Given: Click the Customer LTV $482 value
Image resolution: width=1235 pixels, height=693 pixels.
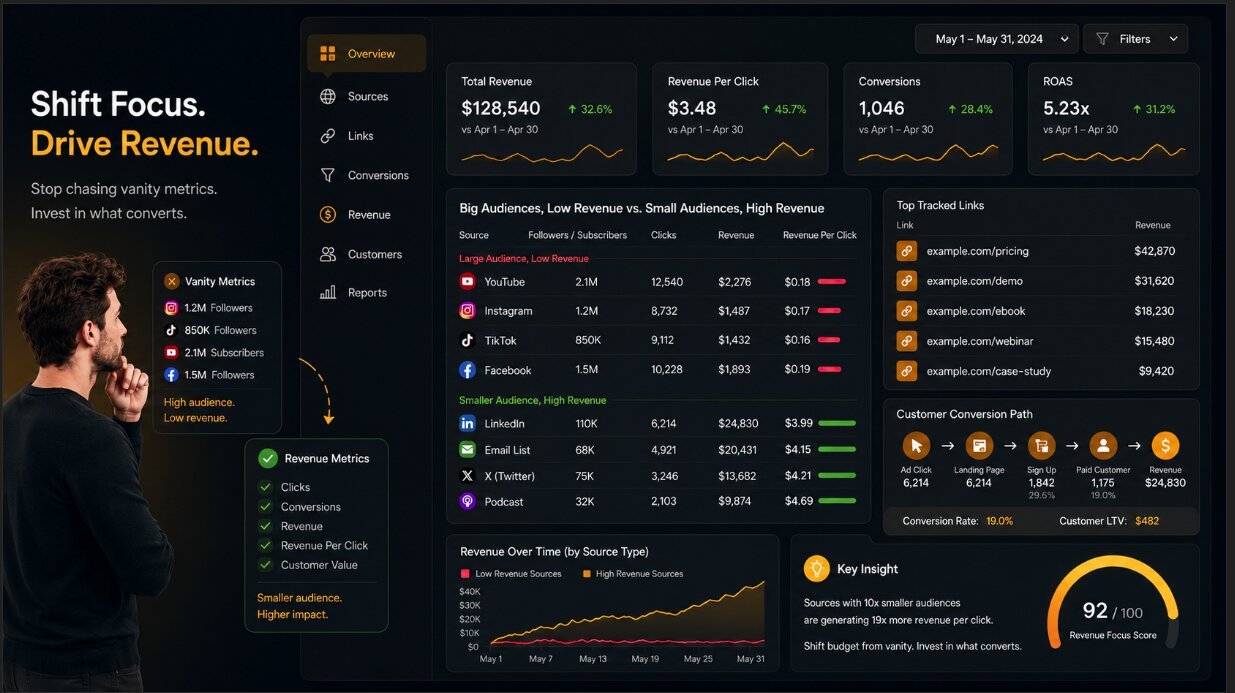Looking at the screenshot, I should coord(1147,521).
